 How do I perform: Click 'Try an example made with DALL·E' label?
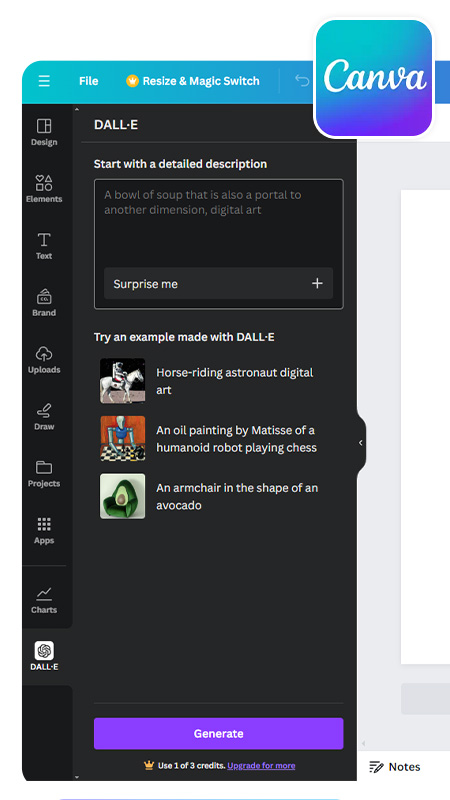click(x=184, y=337)
